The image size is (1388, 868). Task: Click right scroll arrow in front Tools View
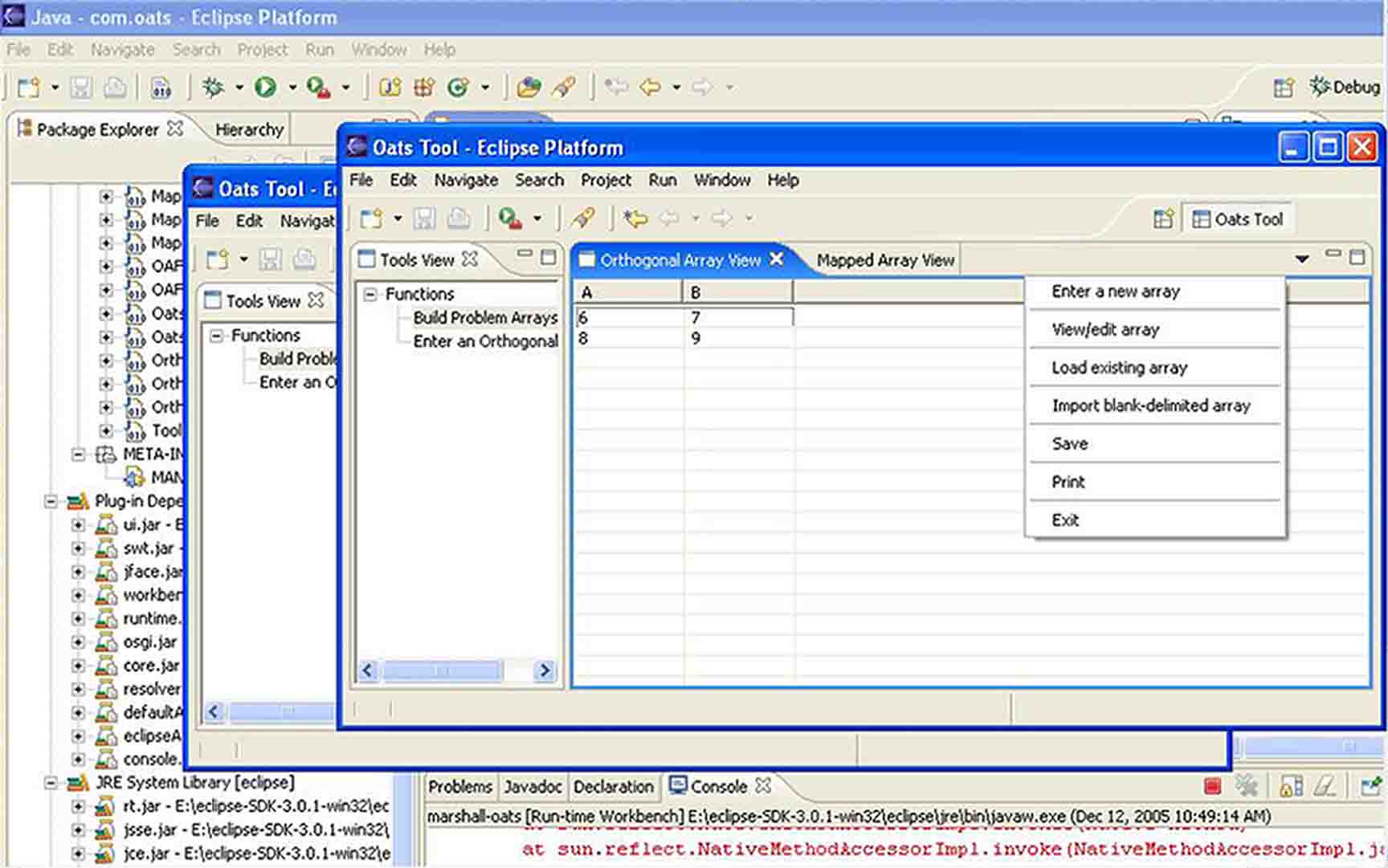click(x=545, y=670)
